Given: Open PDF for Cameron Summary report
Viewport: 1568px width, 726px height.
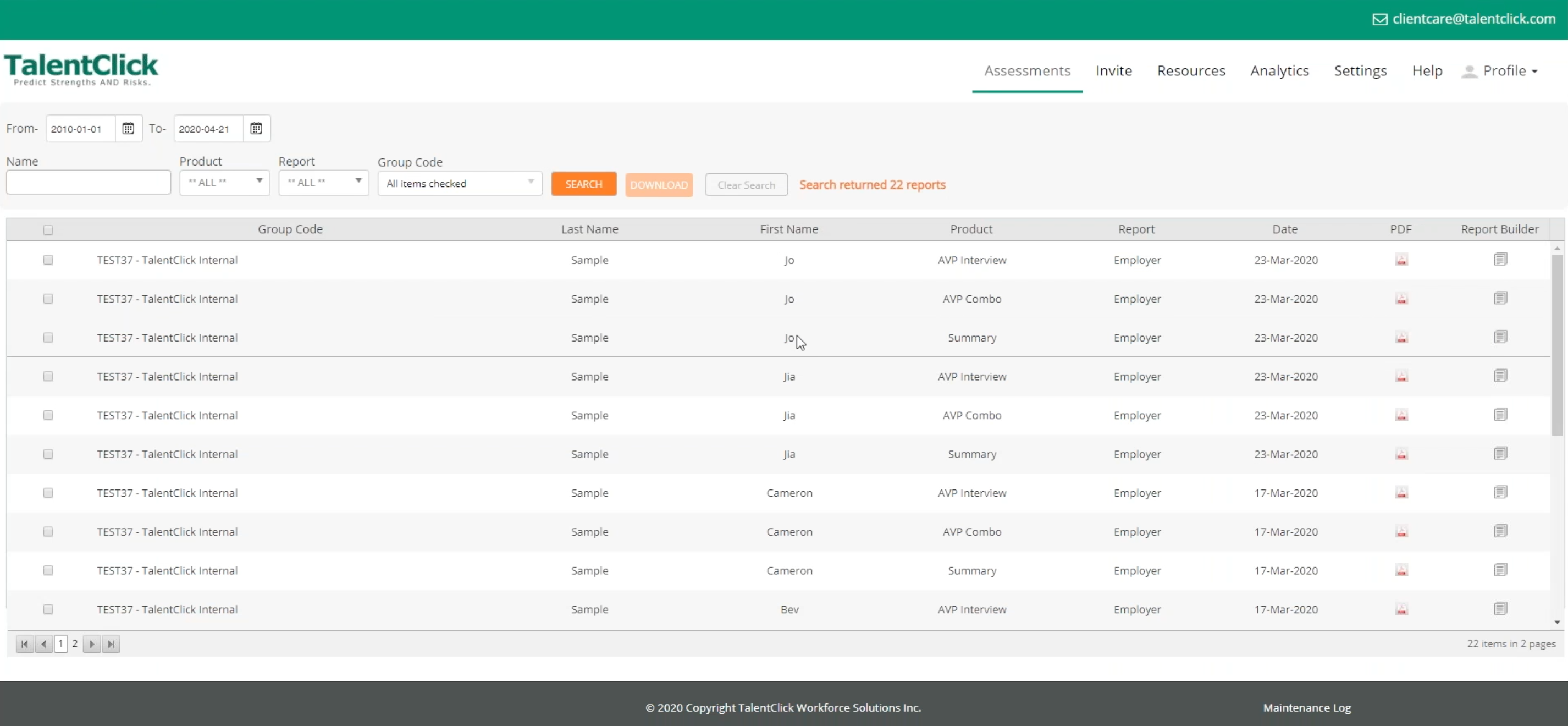Looking at the screenshot, I should [x=1401, y=571].
